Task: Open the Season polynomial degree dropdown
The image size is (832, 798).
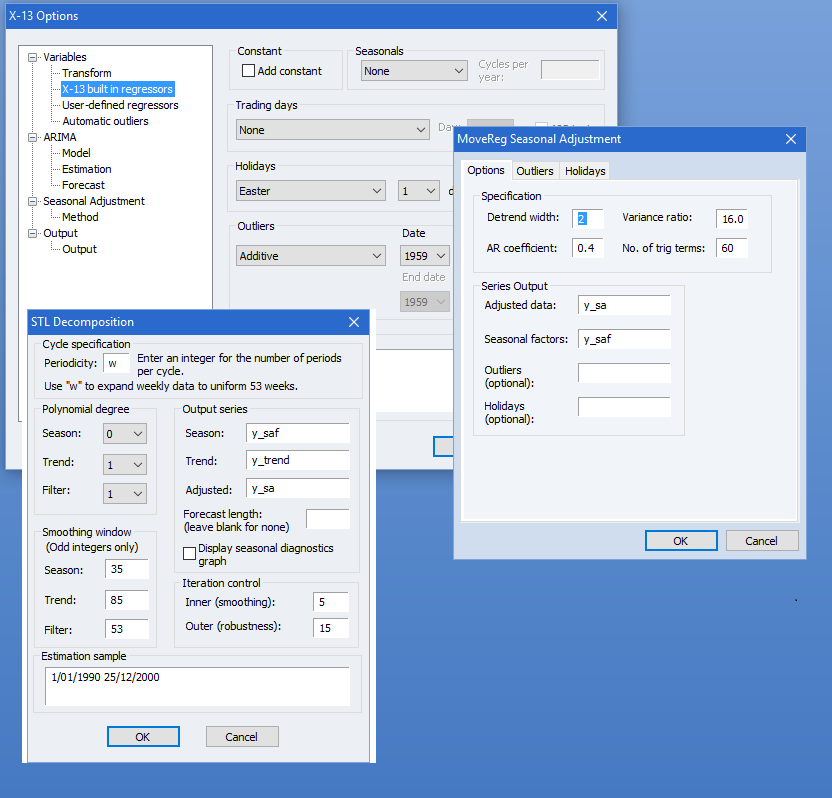Action: 125,433
